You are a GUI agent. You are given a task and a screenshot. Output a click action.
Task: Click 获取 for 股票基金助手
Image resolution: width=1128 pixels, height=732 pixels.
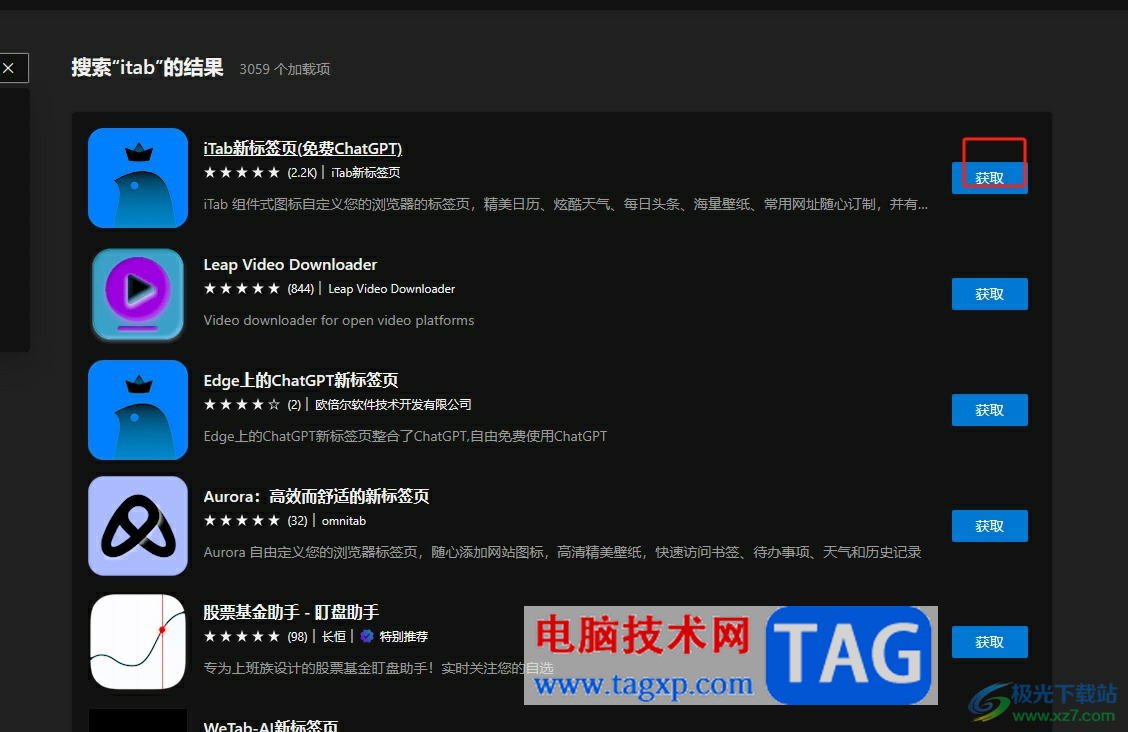(989, 641)
